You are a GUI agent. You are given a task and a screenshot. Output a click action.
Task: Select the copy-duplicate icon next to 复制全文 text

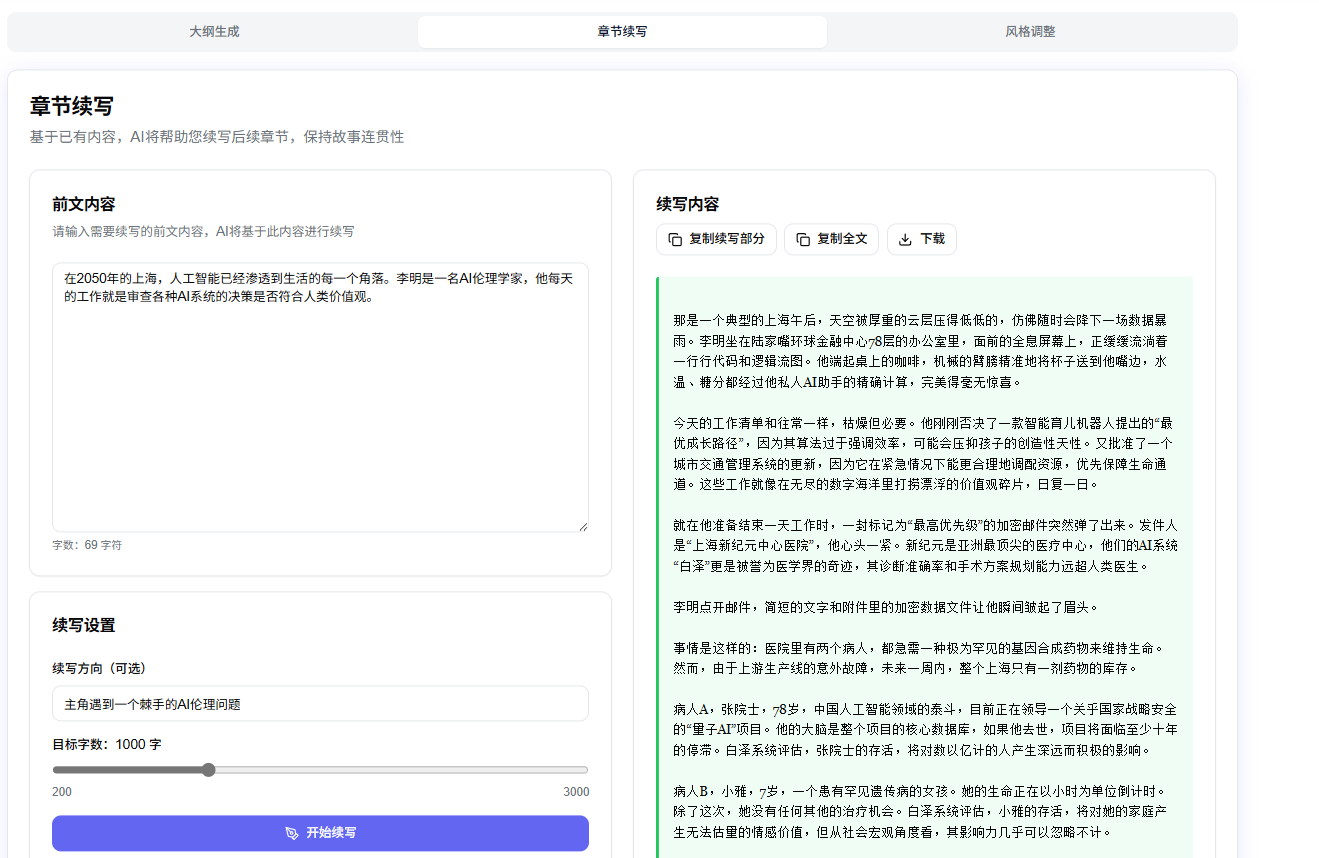pyautogui.click(x=805, y=239)
